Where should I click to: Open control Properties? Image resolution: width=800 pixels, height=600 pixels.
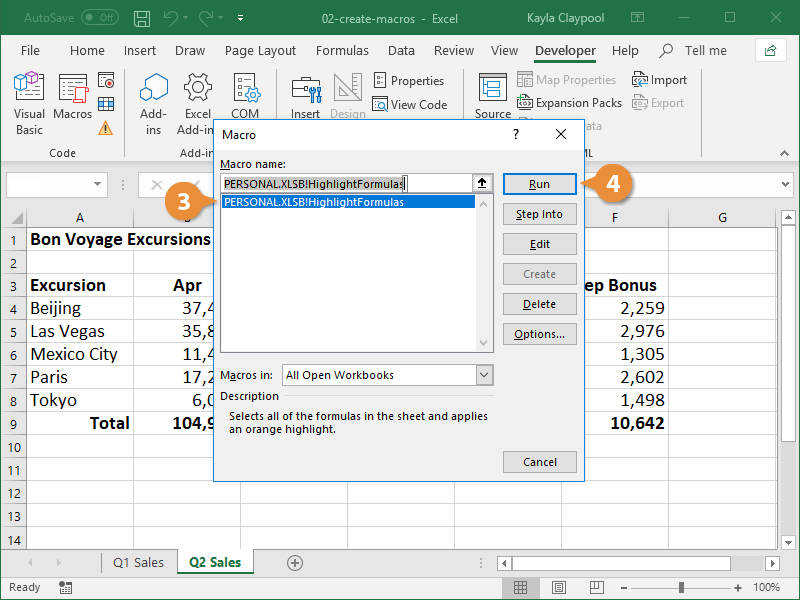click(x=409, y=81)
